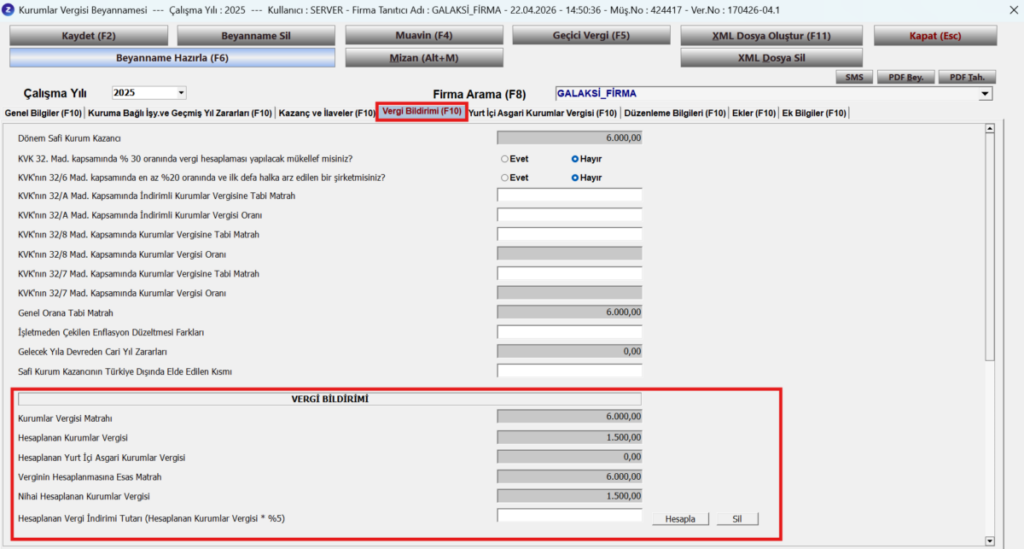Click Safi Kurum Kazancının Türkiye Dışında field
This screenshot has height=549, width=1024.
[x=569, y=371]
